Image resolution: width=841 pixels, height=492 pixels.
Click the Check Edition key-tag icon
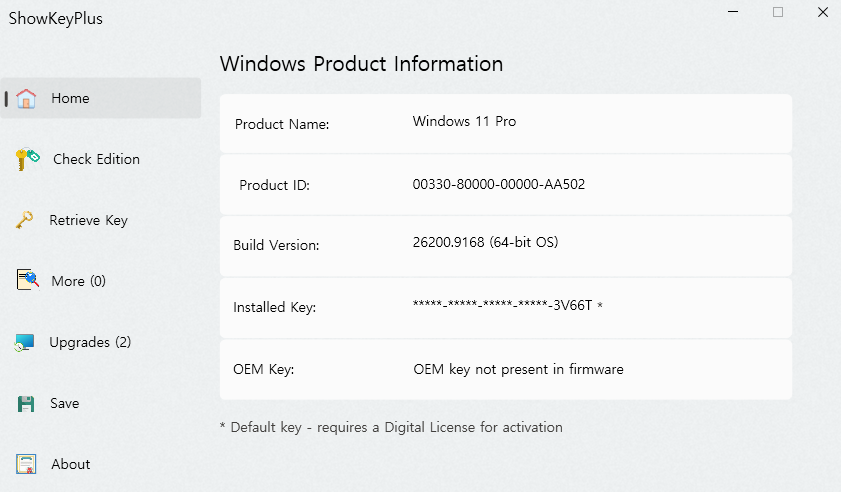point(27,159)
